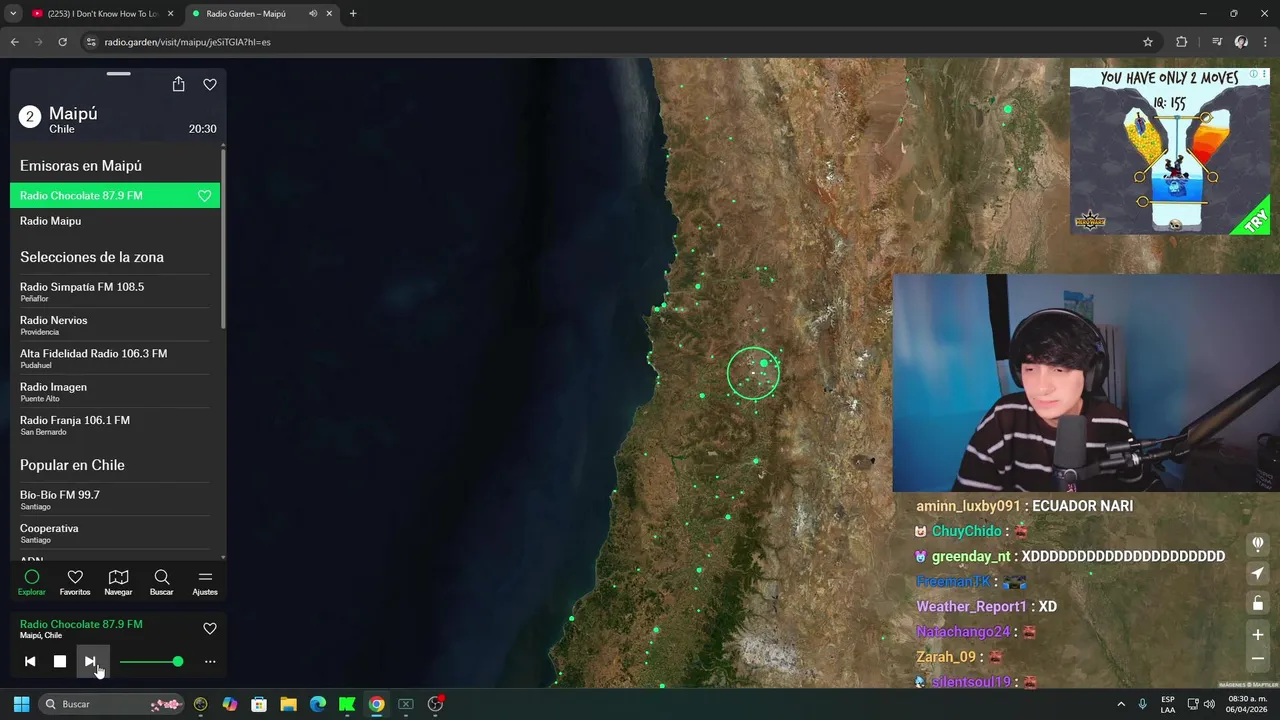The image size is (1280, 720).
Task: Go back in browser history
Action: [x=14, y=42]
